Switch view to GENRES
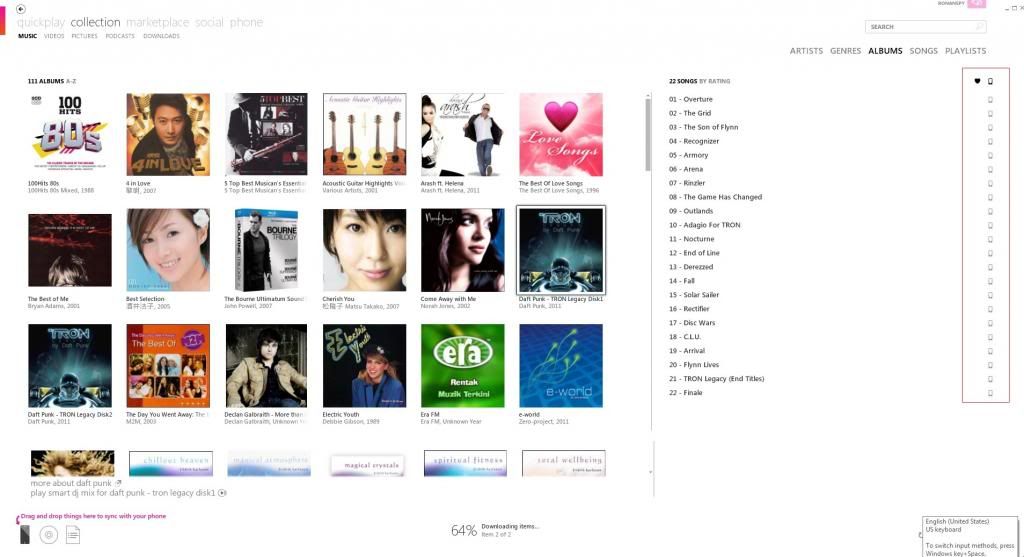This screenshot has height=557, width=1024. pos(845,51)
